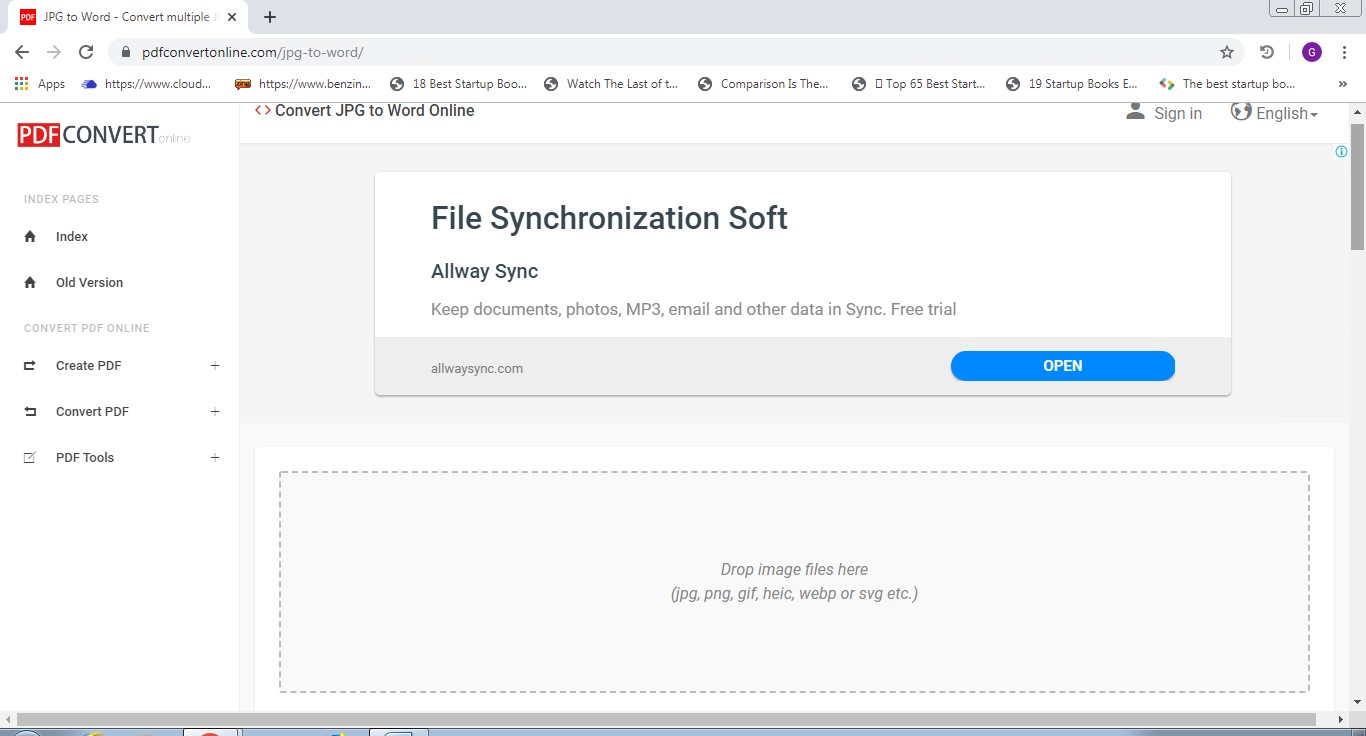This screenshot has height=736, width=1366.
Task: Click File Synchronization Soft ad headline
Action: (609, 218)
